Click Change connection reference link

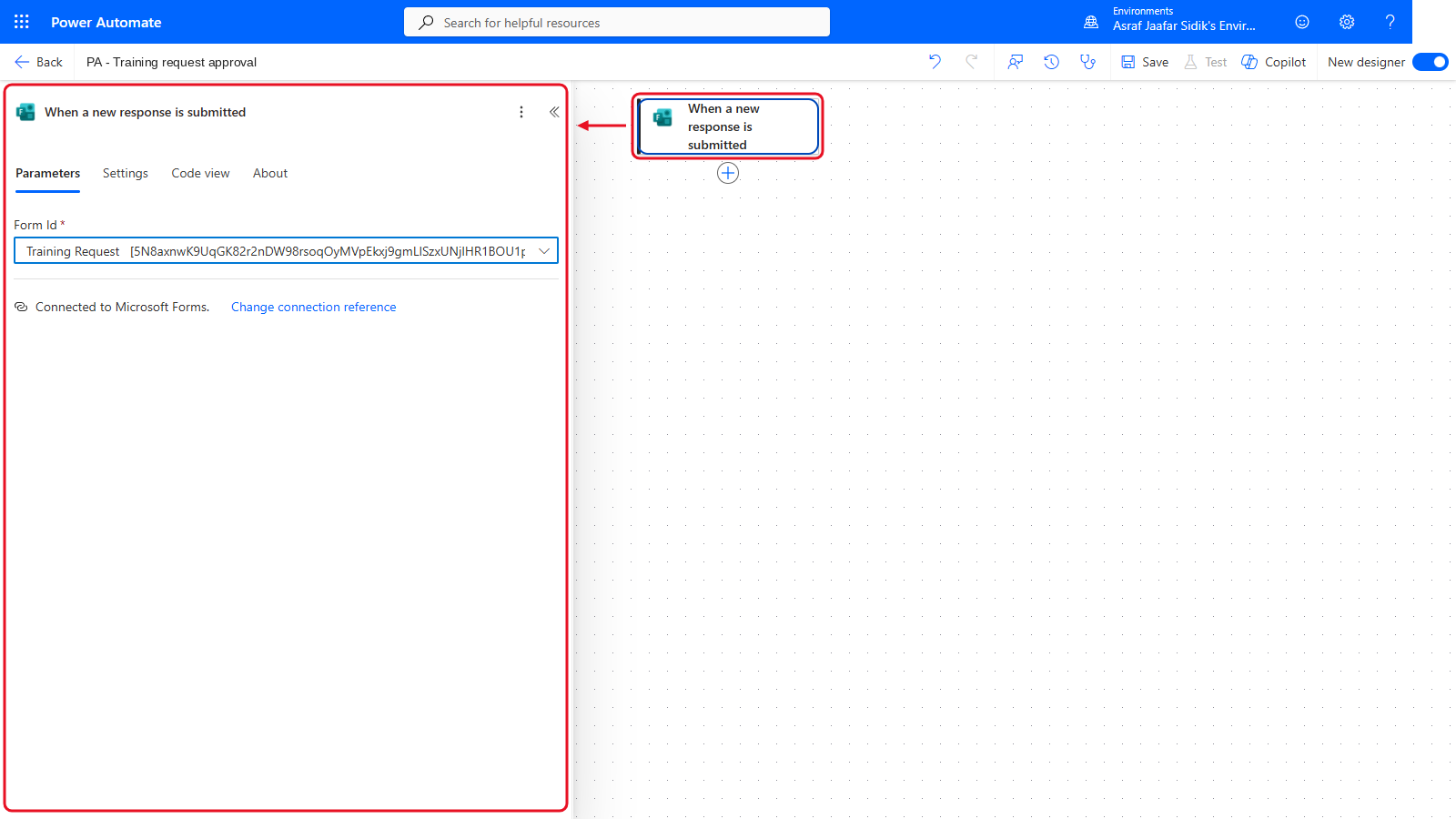click(314, 307)
